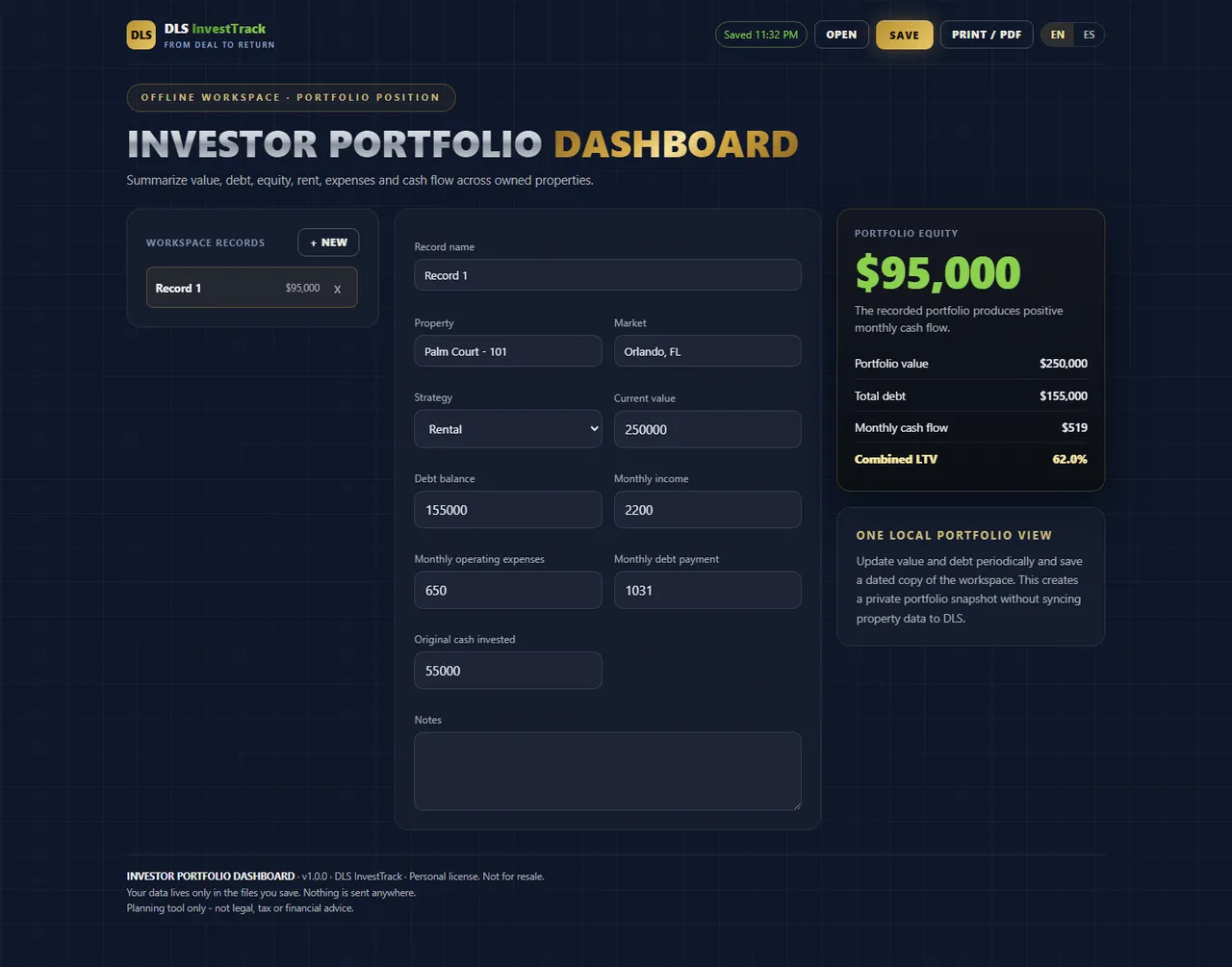Screen dimensions: 1232x967
Task: Click the Total debt $155,000 amount
Action: (x=1064, y=395)
